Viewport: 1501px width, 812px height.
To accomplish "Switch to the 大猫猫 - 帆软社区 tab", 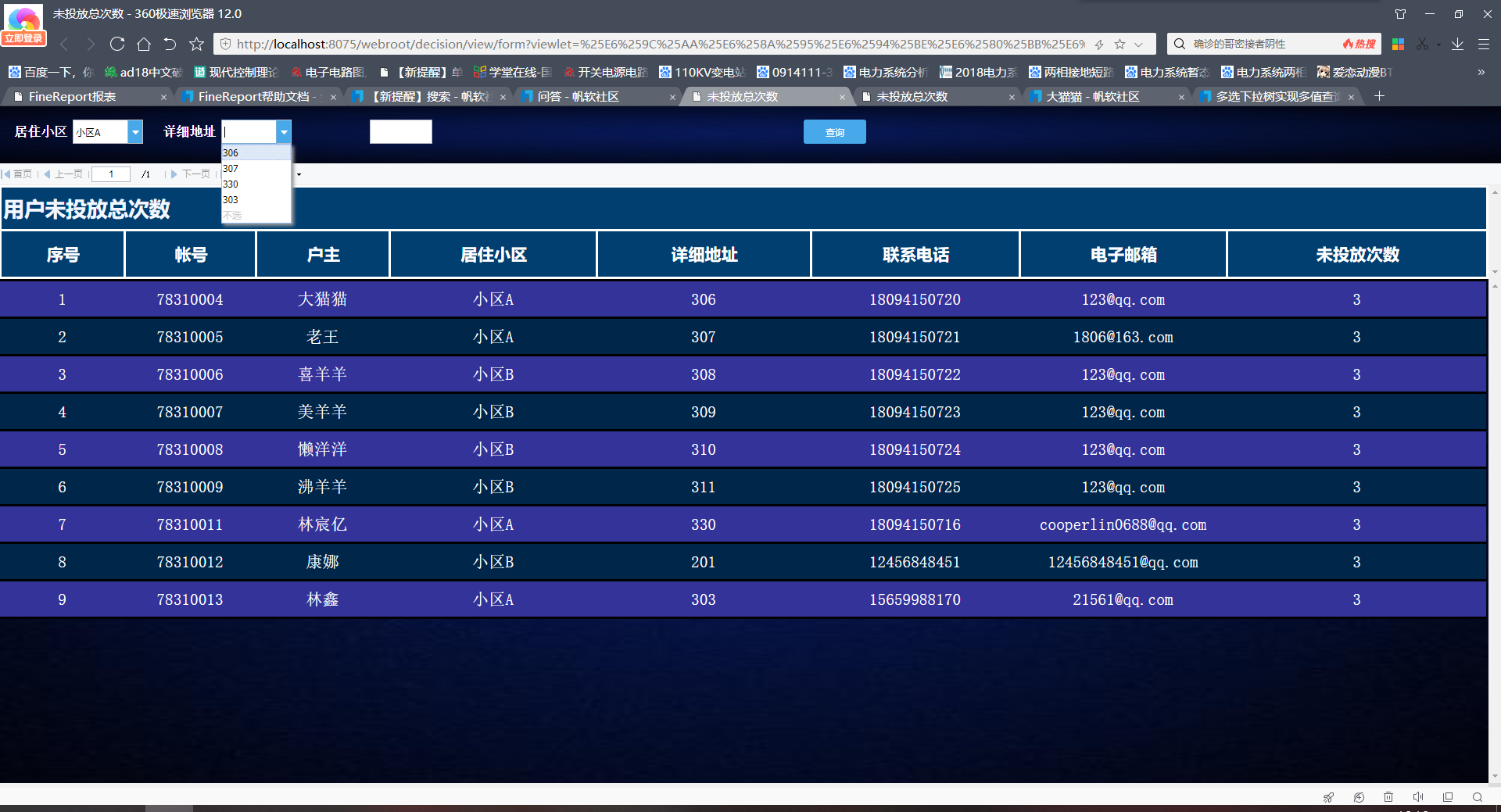I will pyautogui.click(x=1103, y=97).
